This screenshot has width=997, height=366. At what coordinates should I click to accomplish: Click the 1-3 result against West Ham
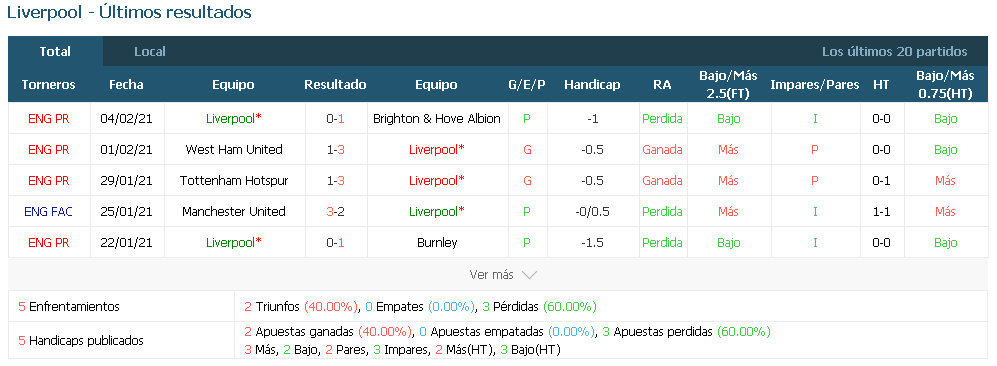coord(336,150)
